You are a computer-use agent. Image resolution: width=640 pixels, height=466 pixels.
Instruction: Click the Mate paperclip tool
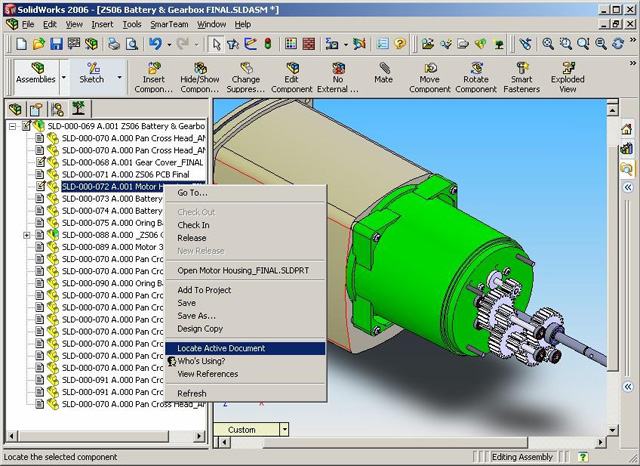tap(383, 73)
